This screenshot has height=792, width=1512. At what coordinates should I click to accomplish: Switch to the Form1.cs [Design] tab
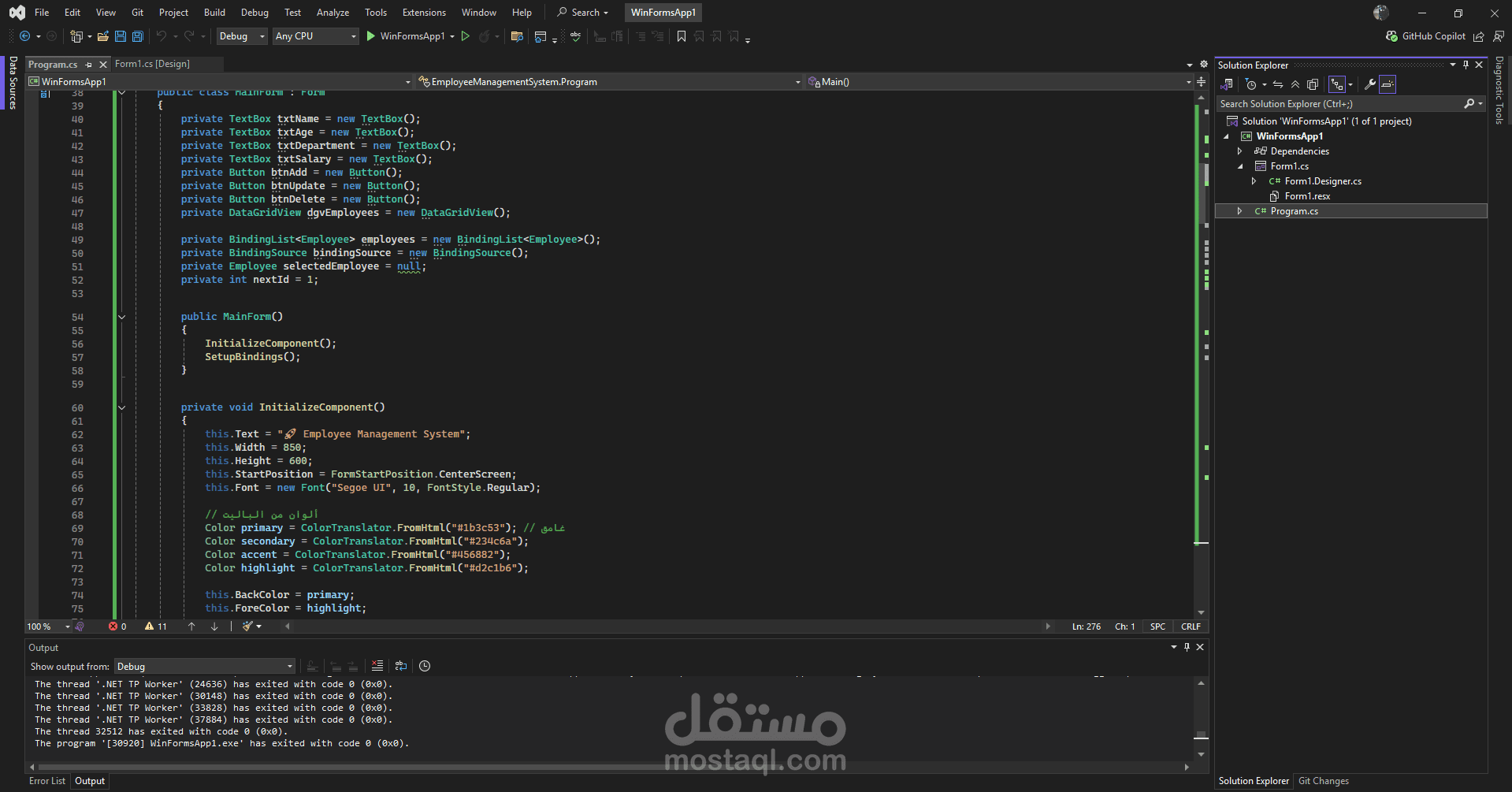(152, 64)
